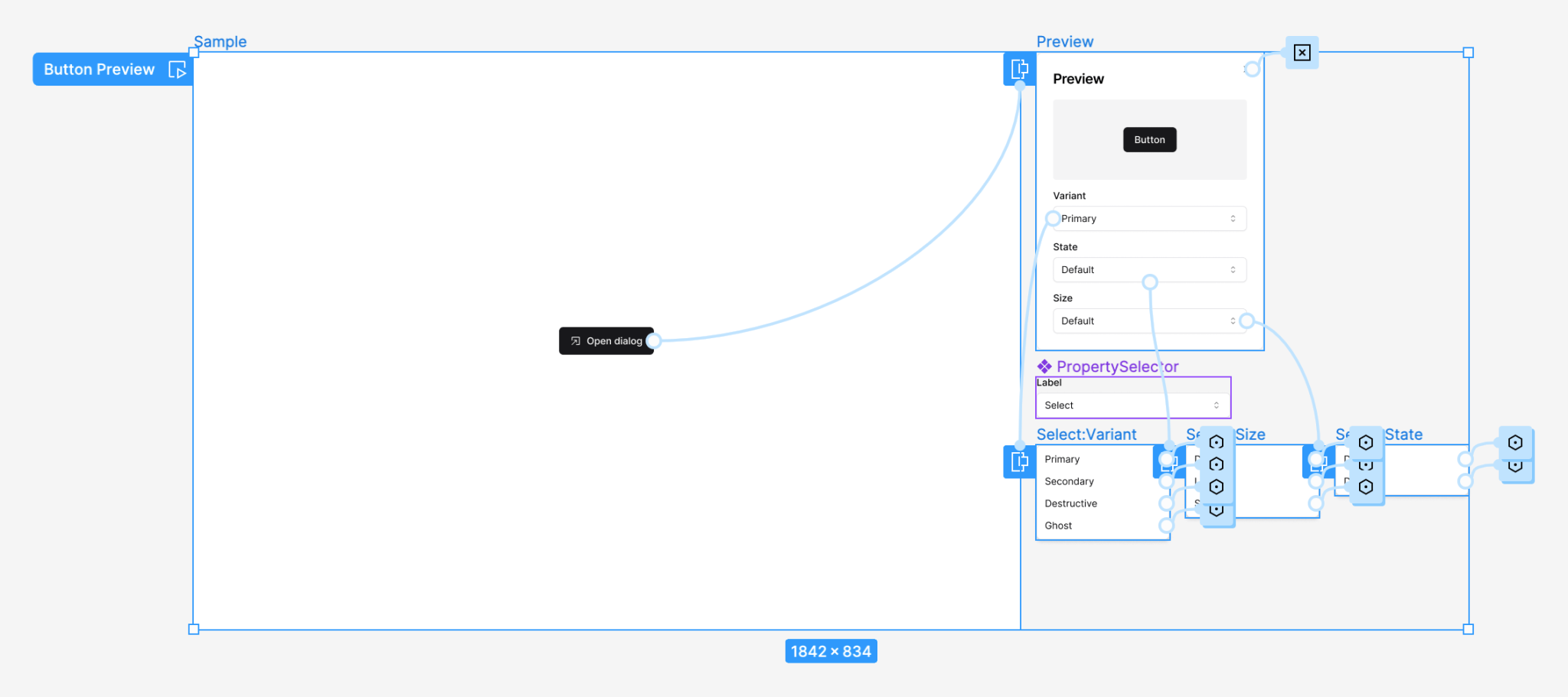Click the dark Button inside the Preview panel
Screen dimensions: 1568x697
[1149, 139]
